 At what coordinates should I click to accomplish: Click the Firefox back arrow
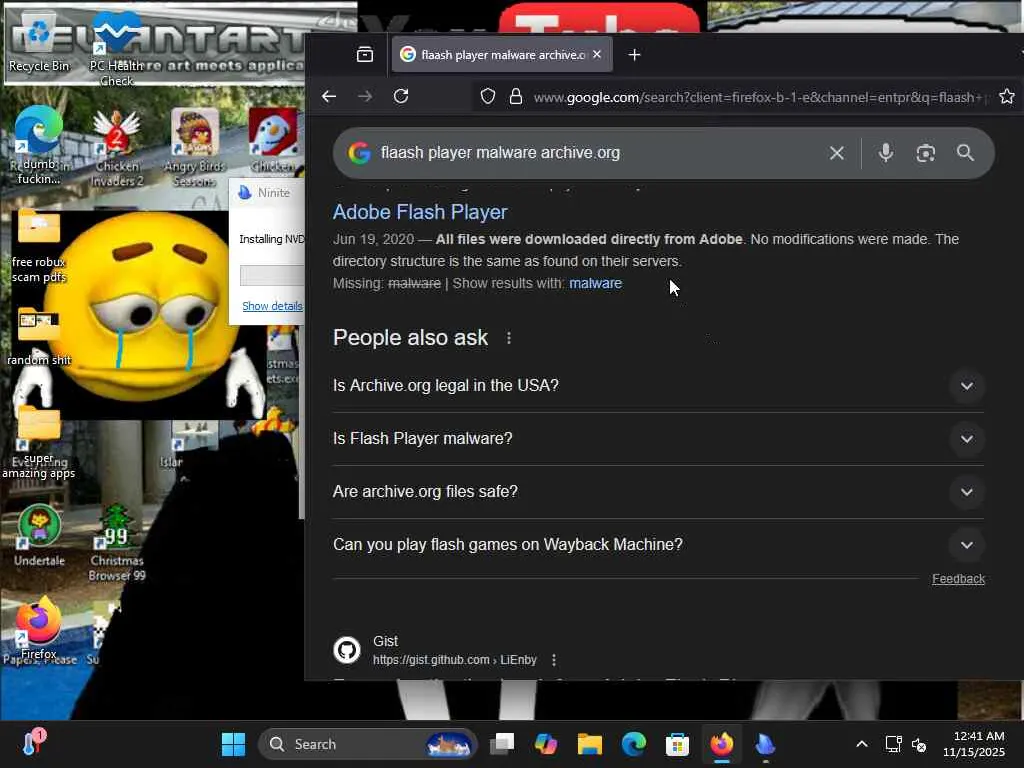328,97
